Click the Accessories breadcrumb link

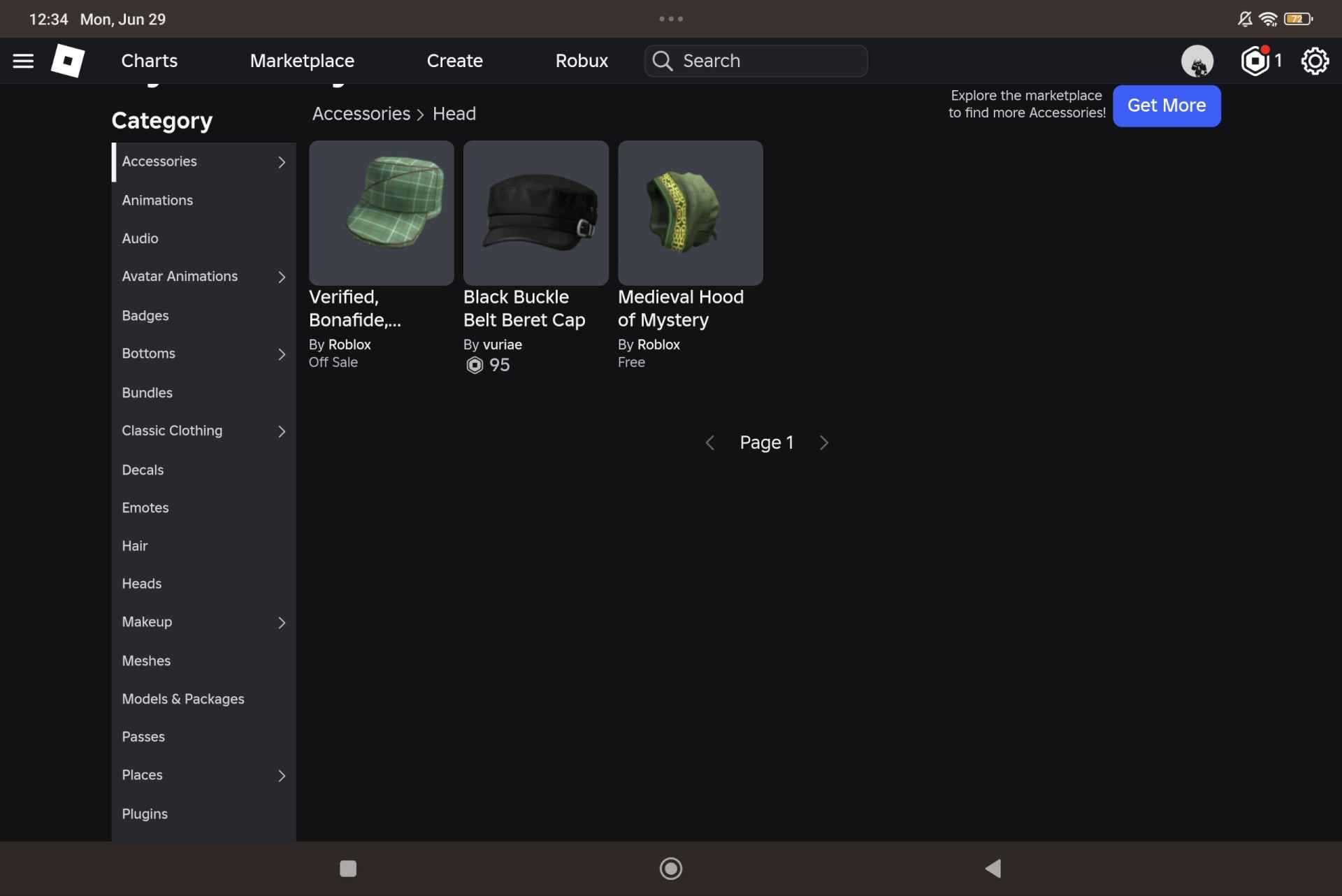tap(361, 113)
